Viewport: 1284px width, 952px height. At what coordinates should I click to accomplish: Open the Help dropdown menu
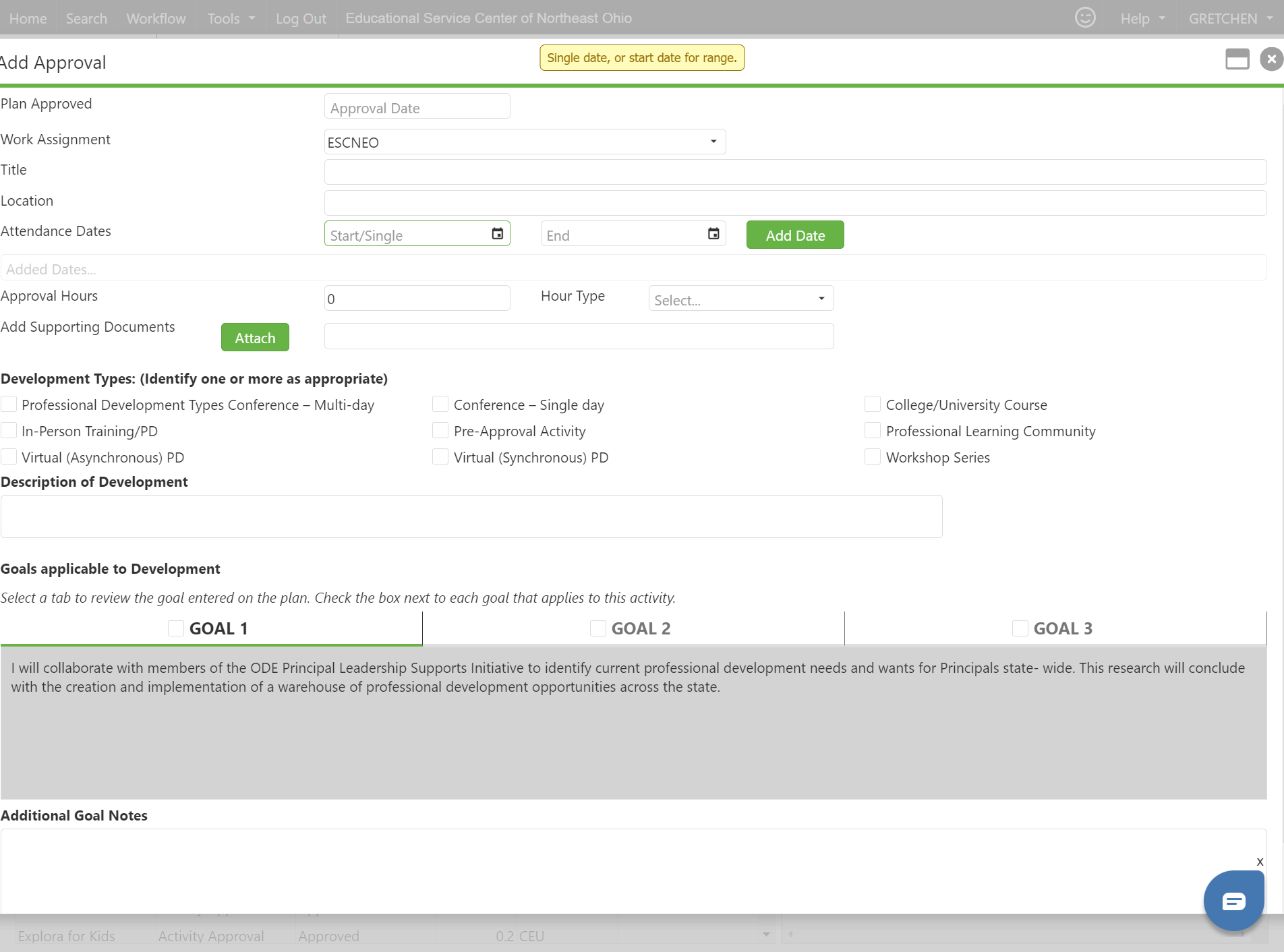coord(1142,18)
